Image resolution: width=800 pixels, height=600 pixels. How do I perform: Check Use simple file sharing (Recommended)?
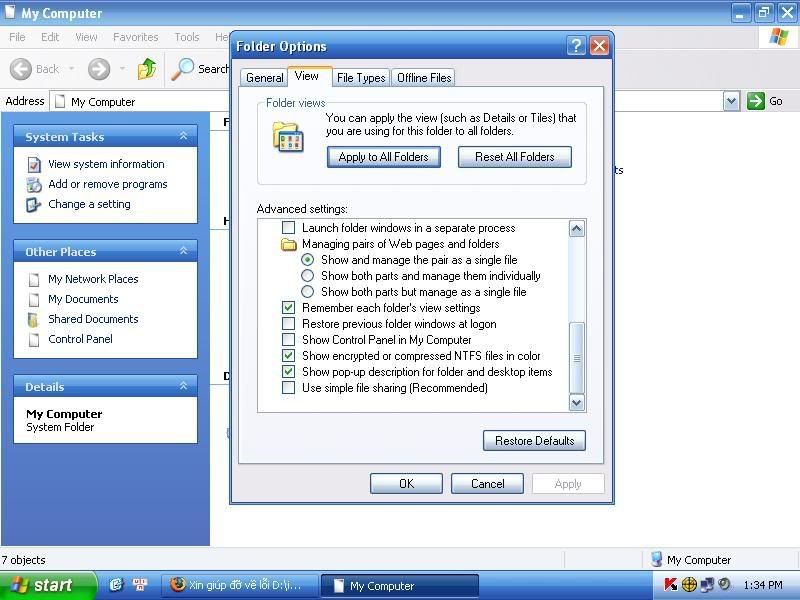point(288,388)
